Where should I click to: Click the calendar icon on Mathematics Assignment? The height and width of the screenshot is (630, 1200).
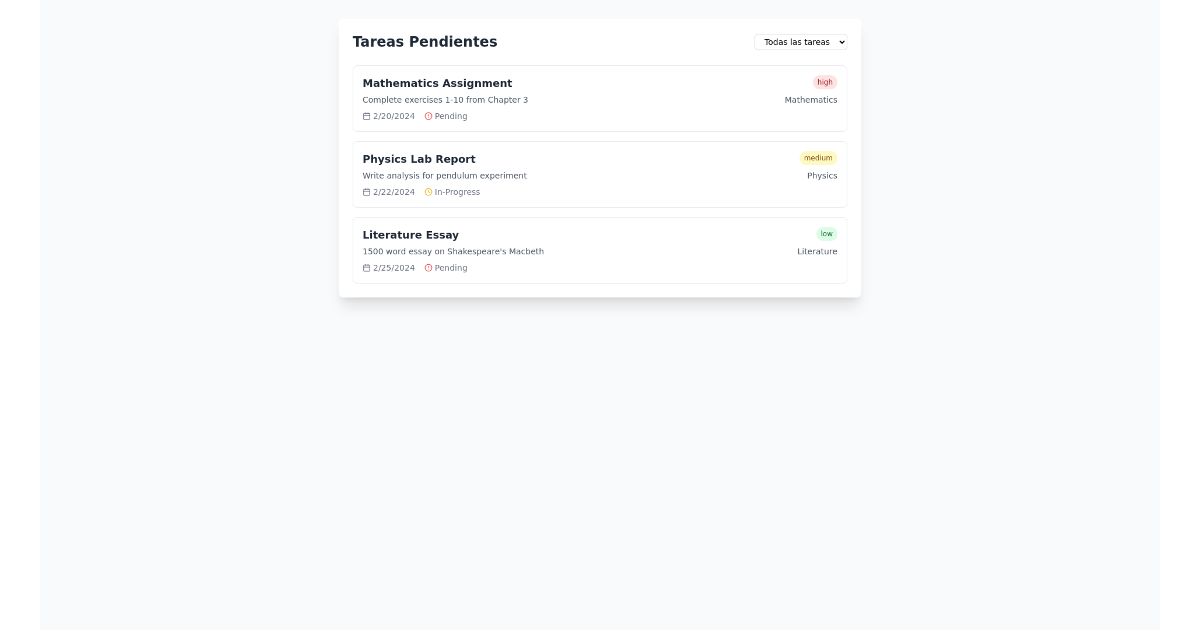[366, 116]
